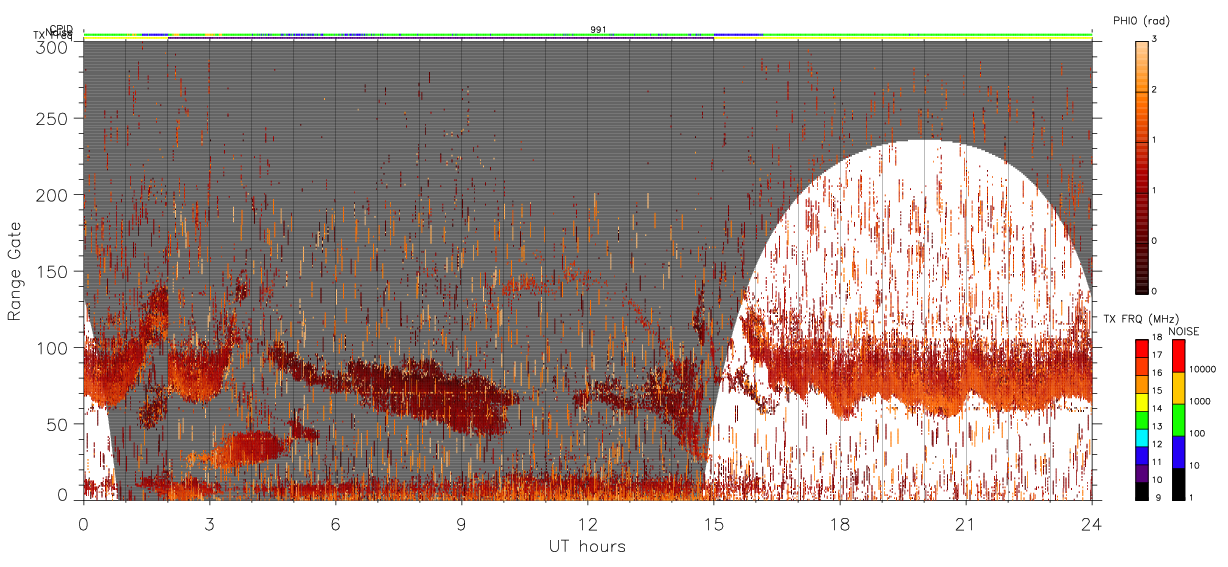Select the cyan 12–13 MHz TX FRQ swatch
1228x567 pixels.
(x=1140, y=437)
